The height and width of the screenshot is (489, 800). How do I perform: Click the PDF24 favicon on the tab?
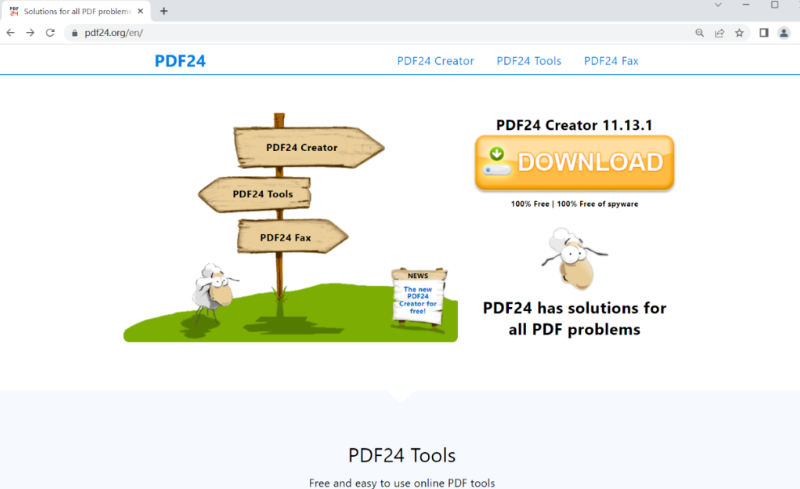pos(14,11)
